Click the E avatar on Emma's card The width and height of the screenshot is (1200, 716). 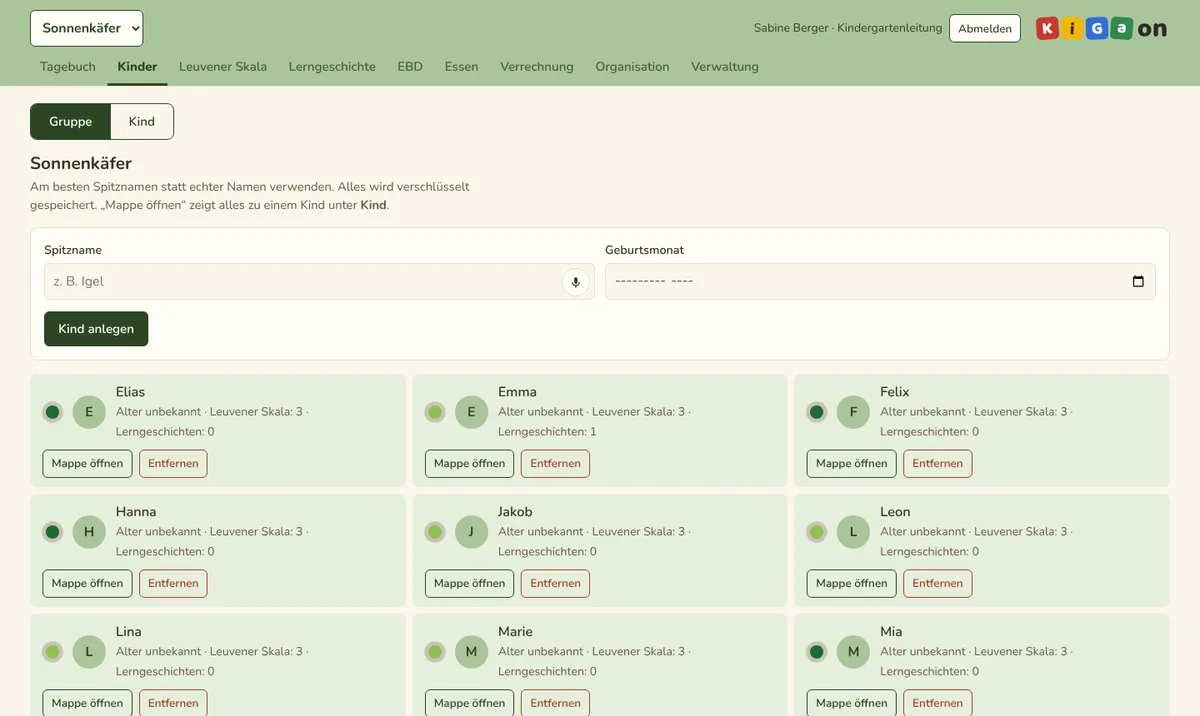coord(471,412)
